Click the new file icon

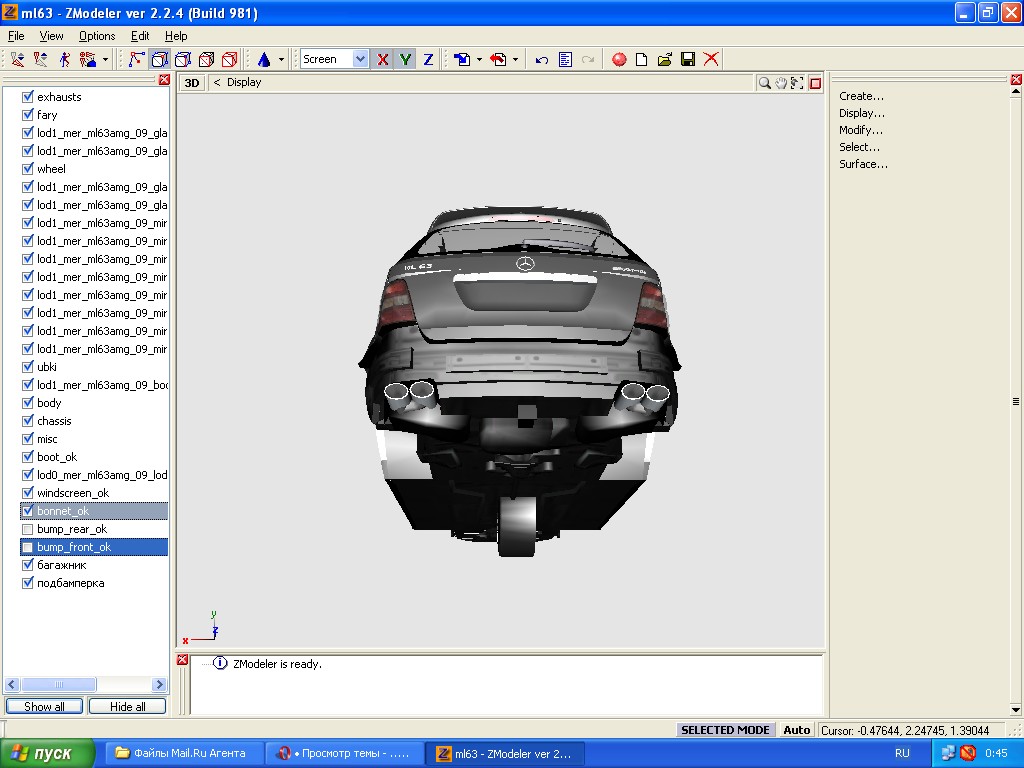(x=641, y=59)
